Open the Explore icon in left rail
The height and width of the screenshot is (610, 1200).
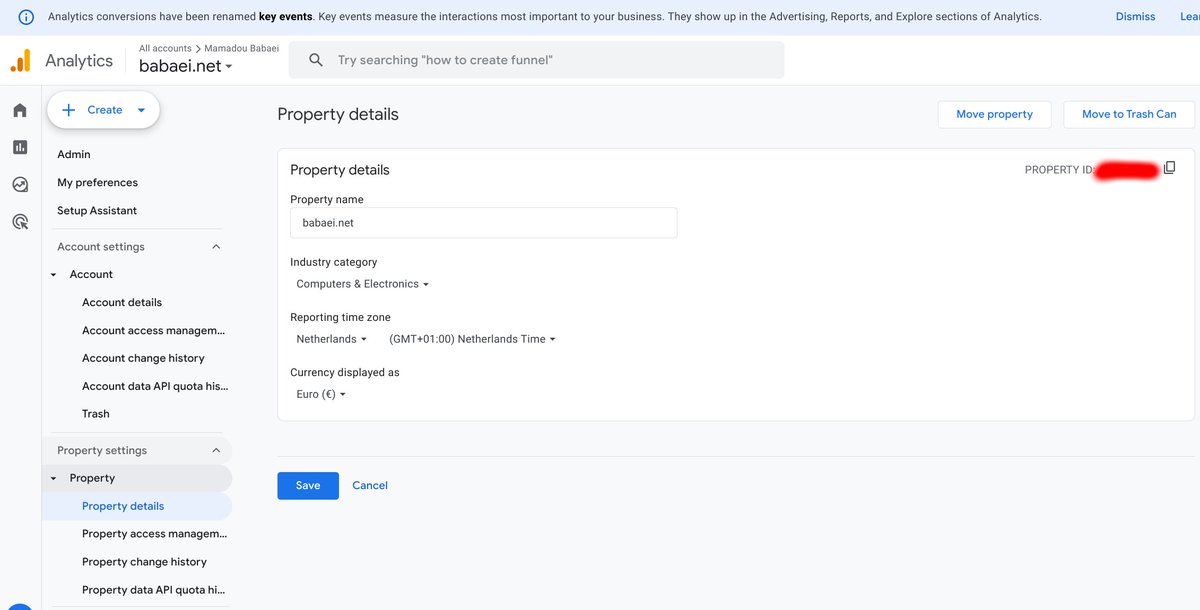20,184
